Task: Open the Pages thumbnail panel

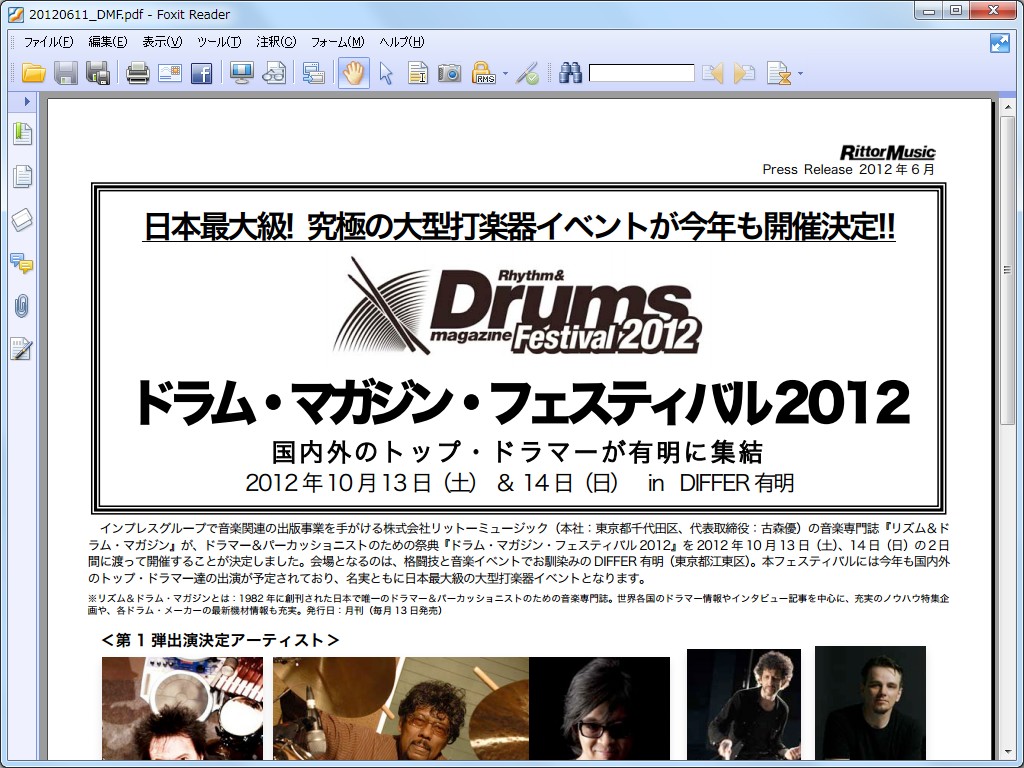Action: click(22, 177)
